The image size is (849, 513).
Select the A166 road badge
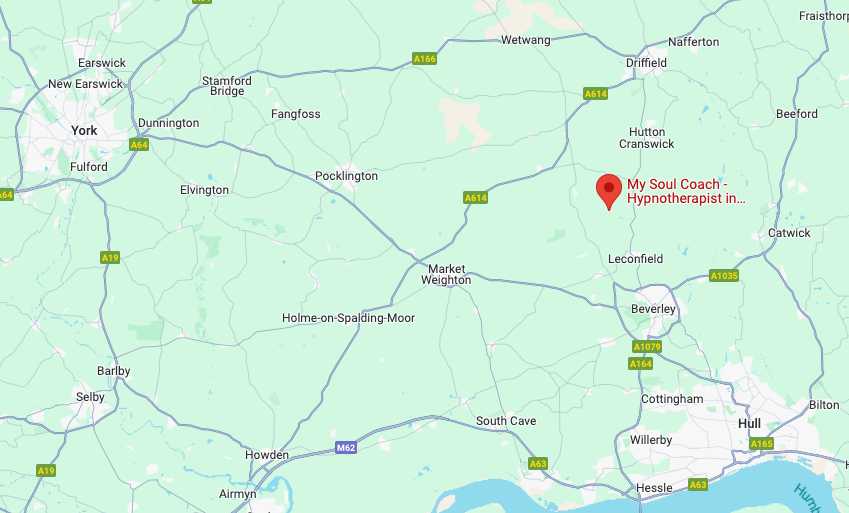(424, 59)
